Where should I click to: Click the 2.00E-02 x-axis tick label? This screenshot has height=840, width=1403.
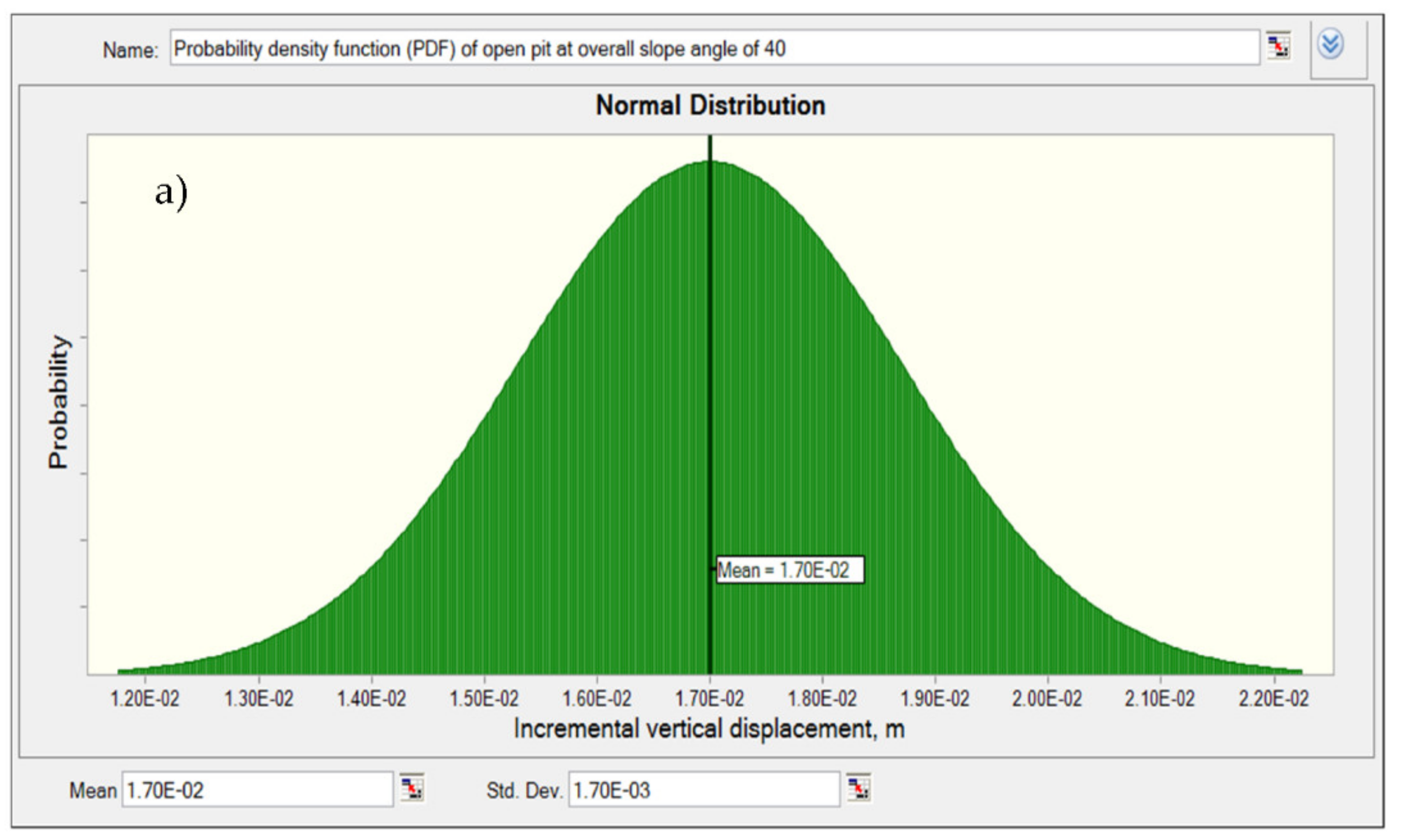coord(1047,699)
